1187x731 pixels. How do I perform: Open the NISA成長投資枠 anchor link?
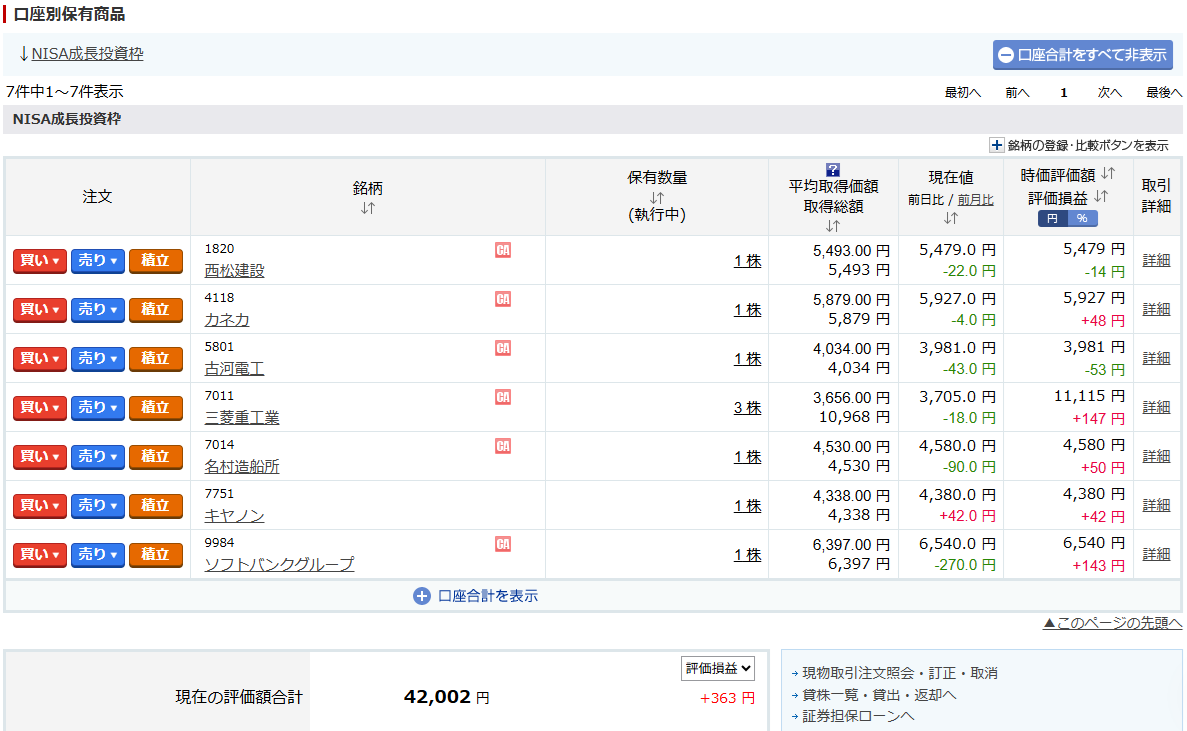87,54
